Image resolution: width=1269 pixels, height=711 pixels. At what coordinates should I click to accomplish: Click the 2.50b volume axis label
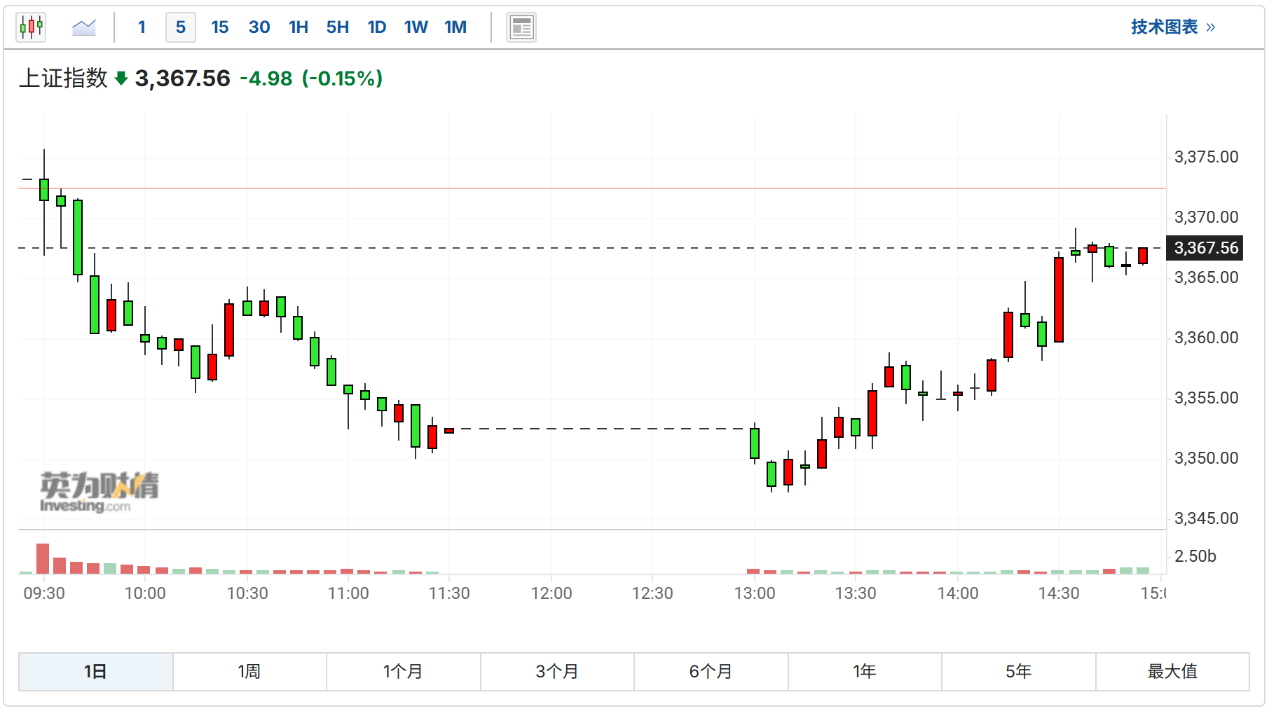point(1195,556)
